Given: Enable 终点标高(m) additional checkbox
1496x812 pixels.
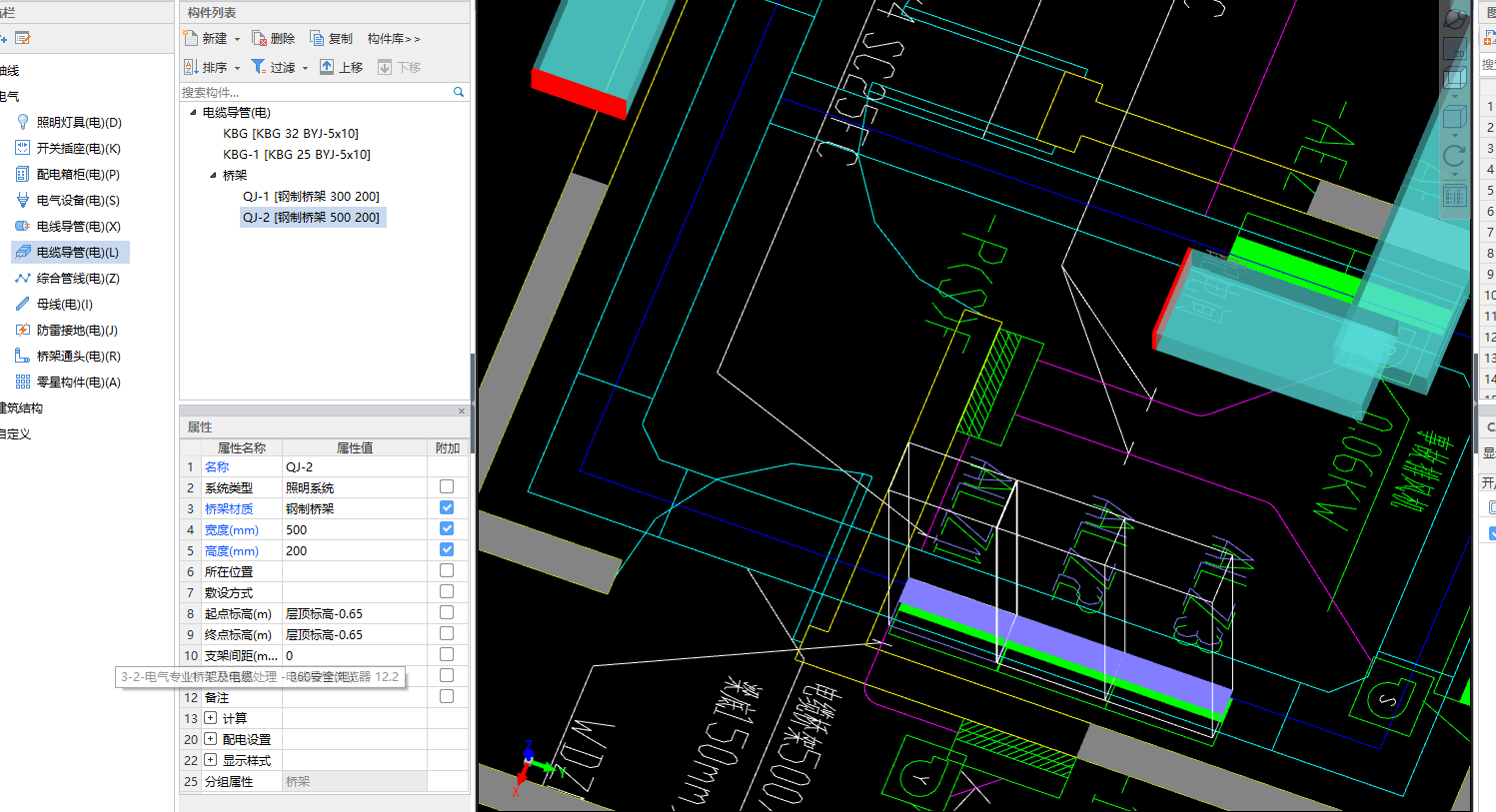Looking at the screenshot, I should click(x=447, y=633).
